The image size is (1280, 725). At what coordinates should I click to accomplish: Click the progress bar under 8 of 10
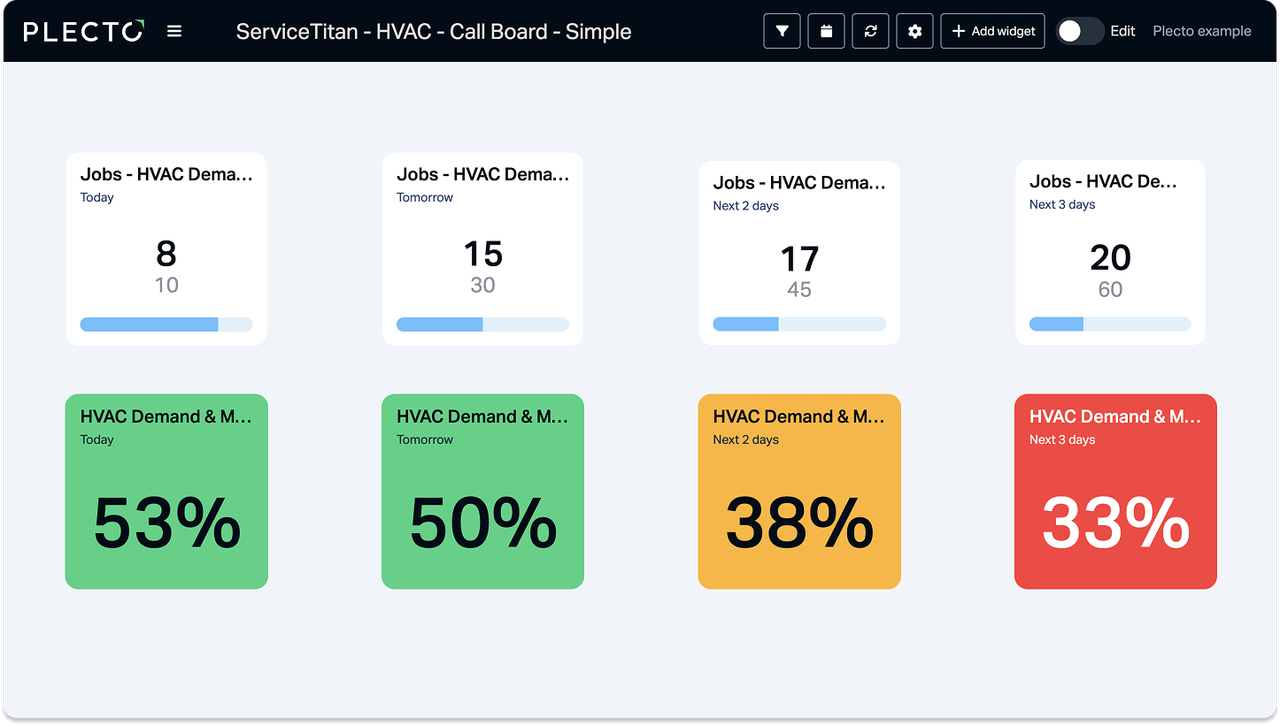166,324
